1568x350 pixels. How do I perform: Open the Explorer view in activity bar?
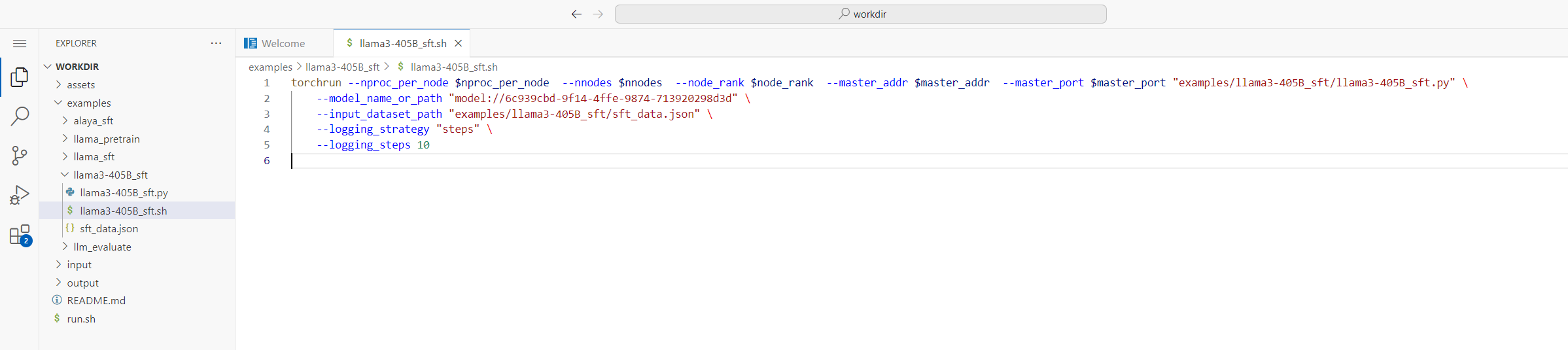pyautogui.click(x=20, y=77)
